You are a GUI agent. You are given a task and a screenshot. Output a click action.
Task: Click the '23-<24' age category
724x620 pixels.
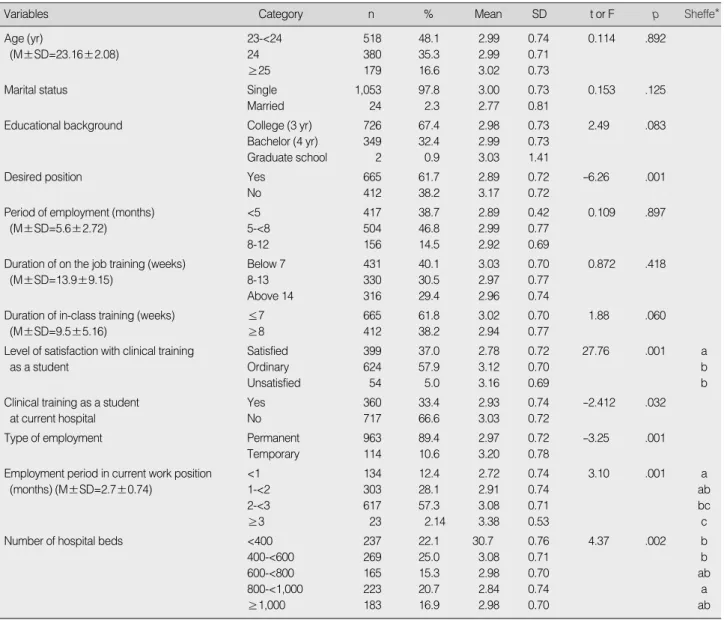tap(264, 38)
